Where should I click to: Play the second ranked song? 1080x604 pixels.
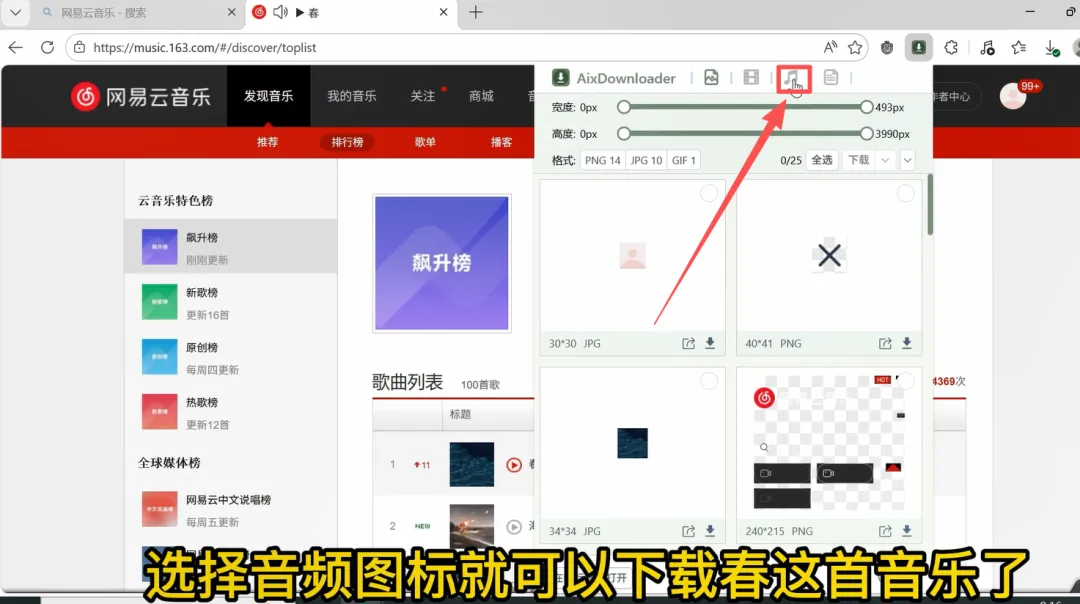tap(514, 527)
